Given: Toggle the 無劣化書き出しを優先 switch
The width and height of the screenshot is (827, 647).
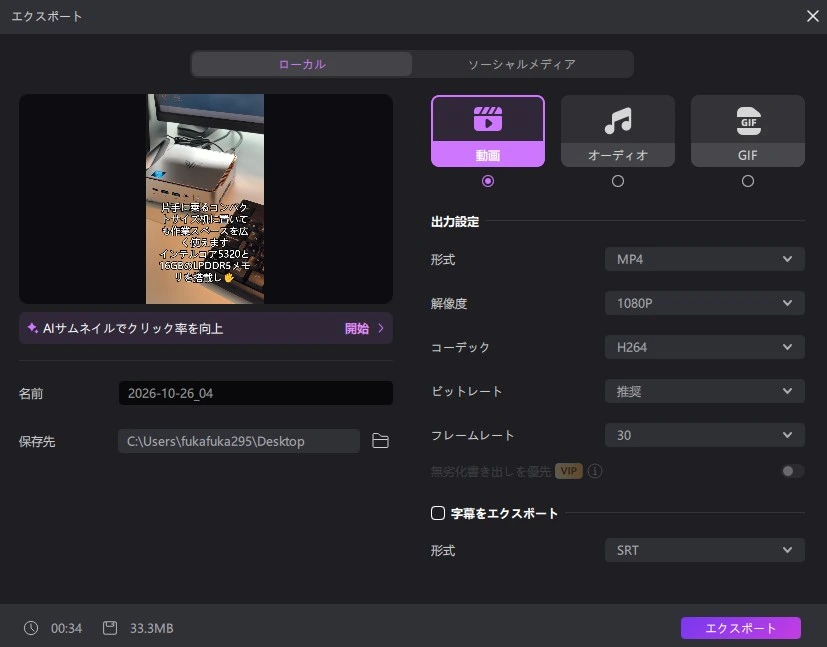Looking at the screenshot, I should tap(793, 471).
